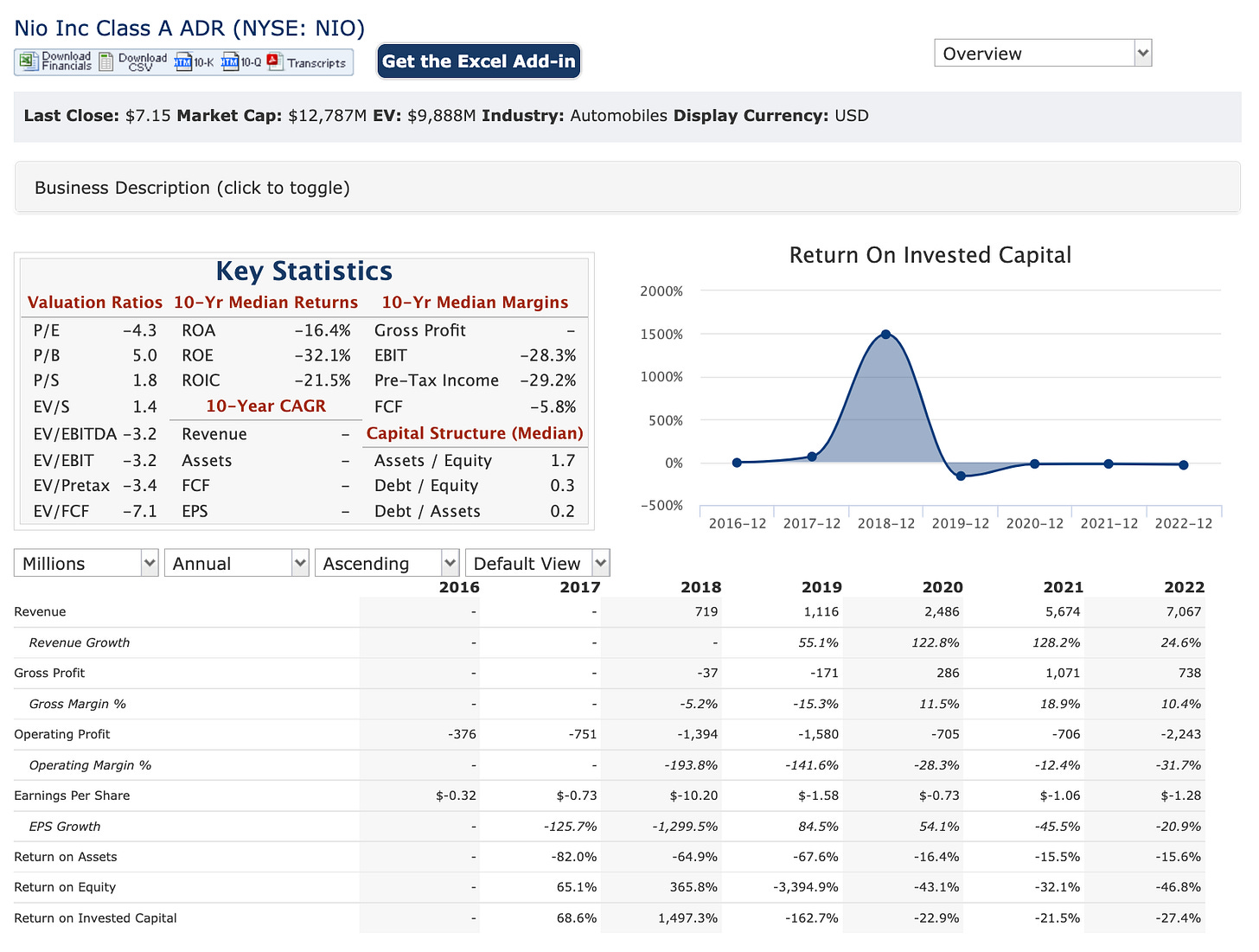Click the 2018 EPS value $-10.20
This screenshot has width=1259, height=952.
tap(693, 795)
